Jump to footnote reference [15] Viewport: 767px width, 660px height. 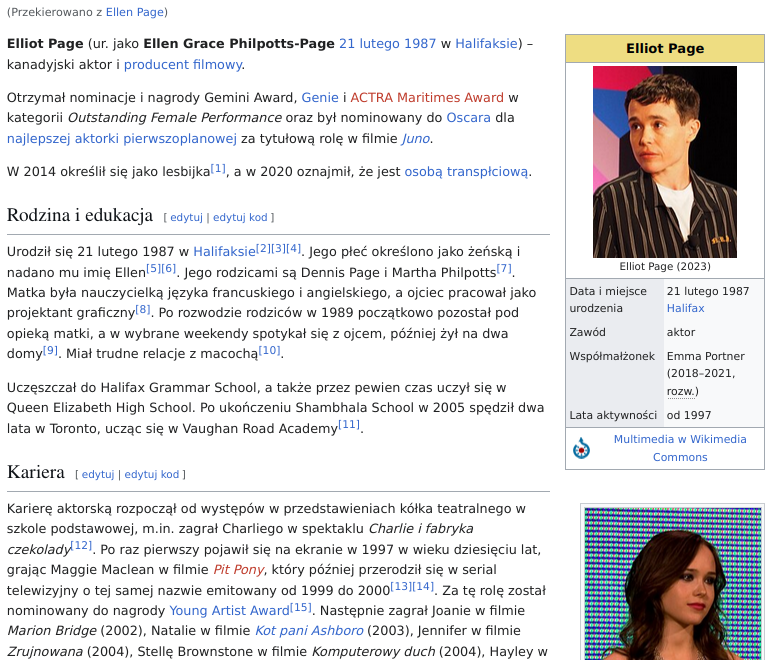tap(301, 608)
